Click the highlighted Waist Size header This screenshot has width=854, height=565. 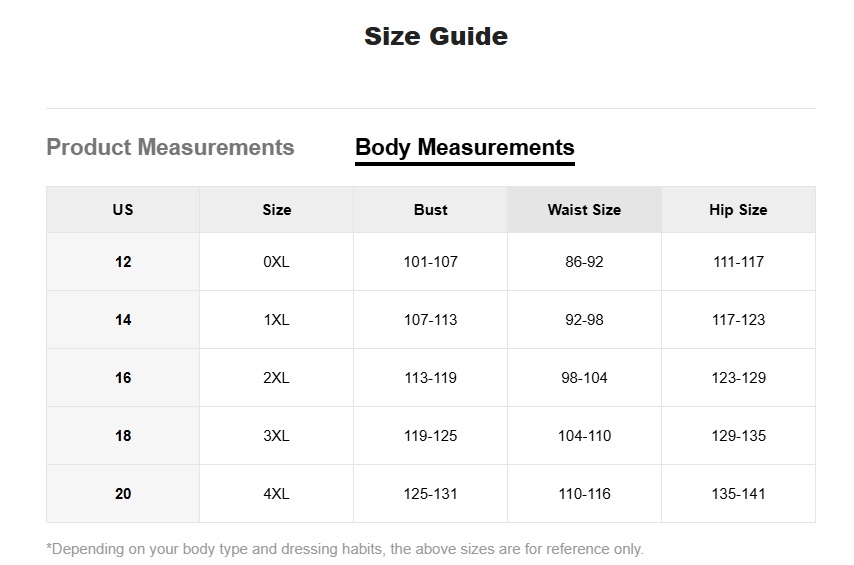[584, 210]
